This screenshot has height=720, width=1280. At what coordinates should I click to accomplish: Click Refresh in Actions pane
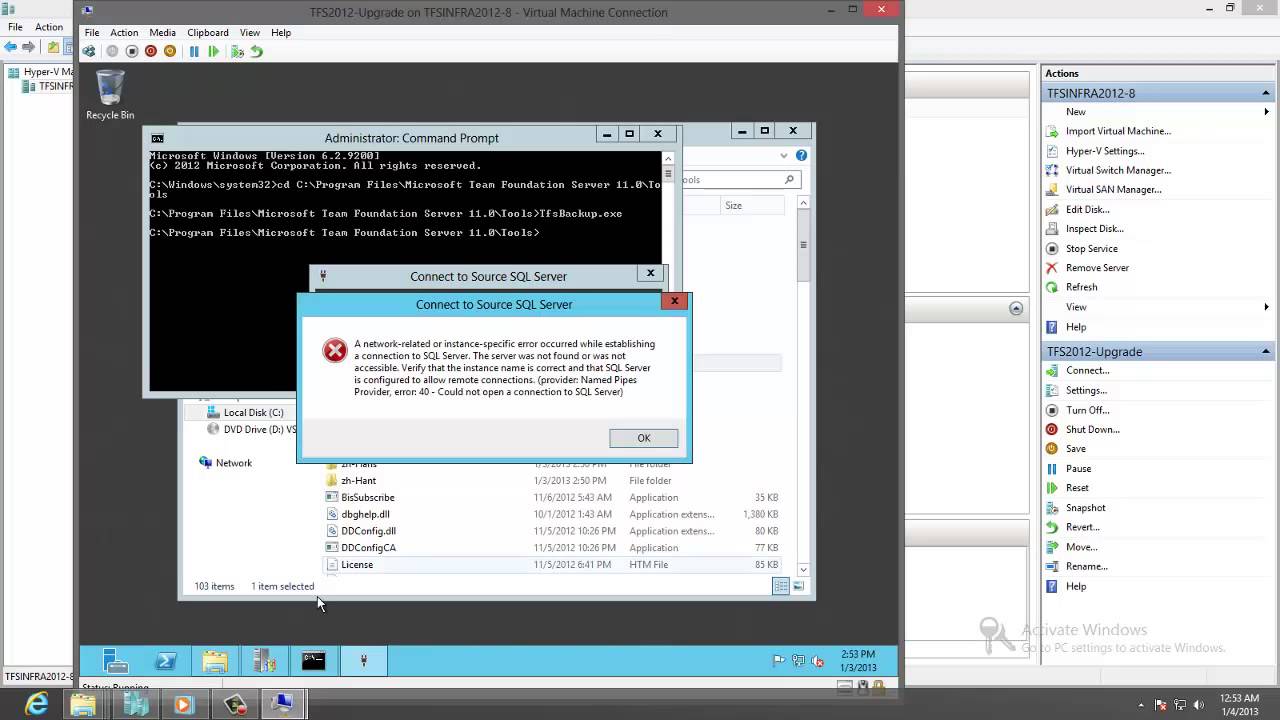point(1081,287)
